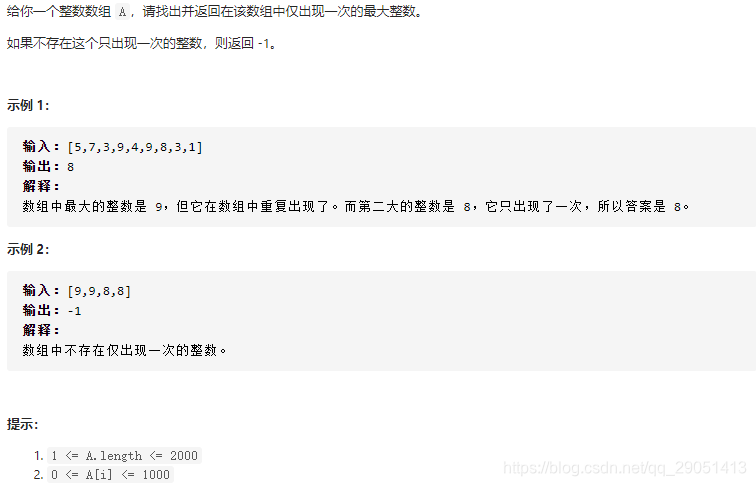Click the constraint 1 <= A.length <= 2000

pyautogui.click(x=124, y=456)
